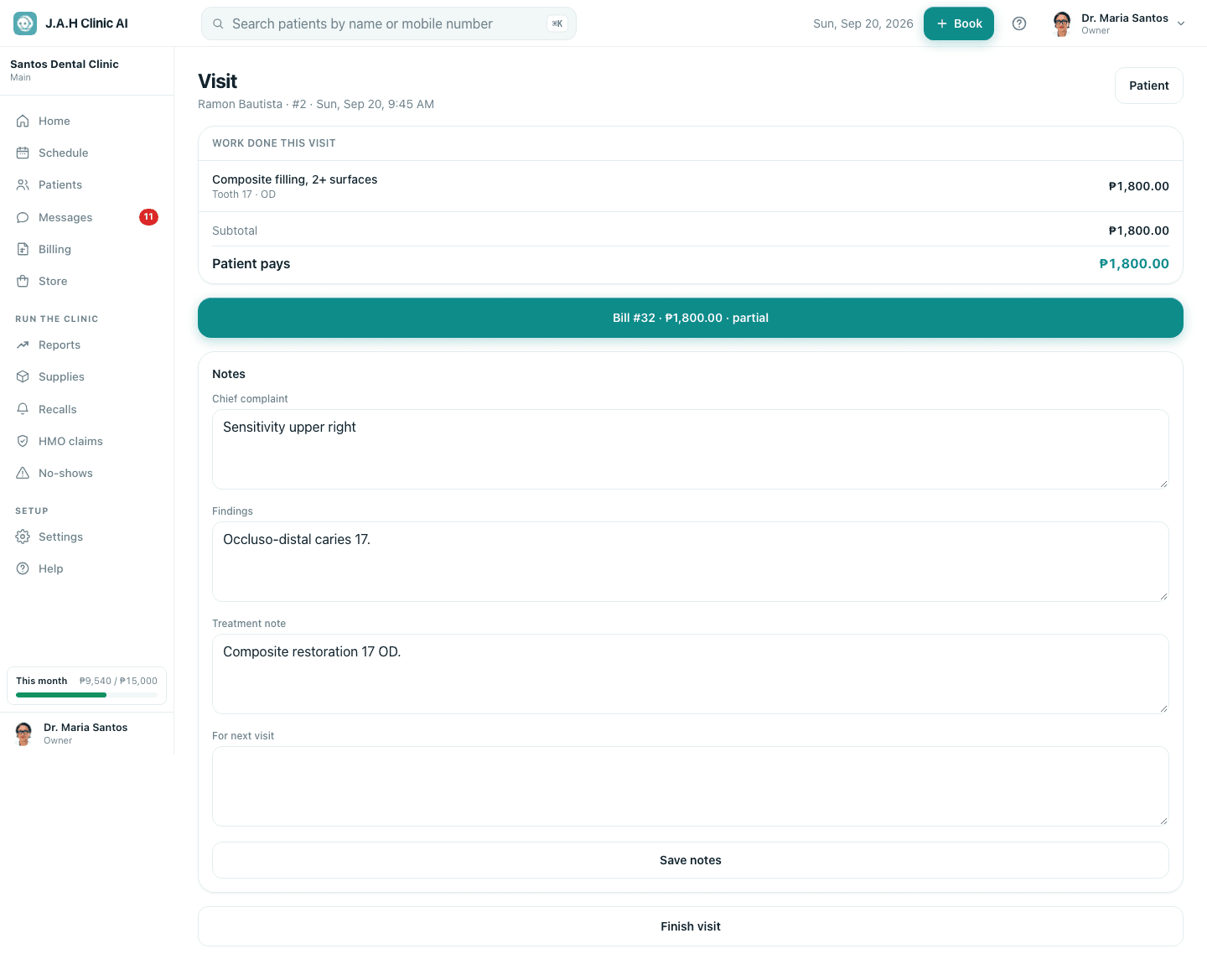Screen dimensions: 1207x980
Task: Click Finish visit button
Action: pyautogui.click(x=691, y=926)
